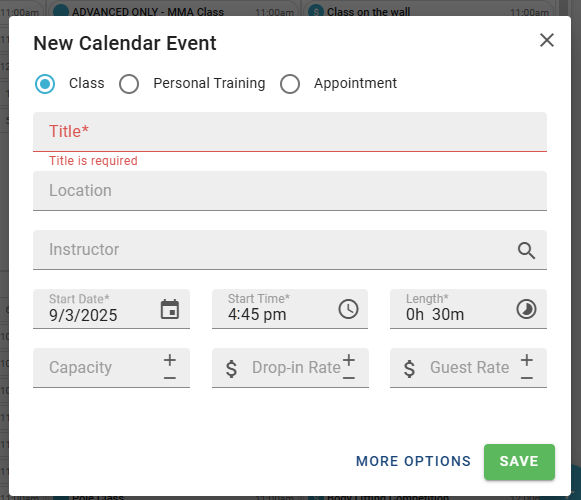The width and height of the screenshot is (581, 500).
Task: Increase Drop-in Rate with plus icon
Action: coord(349,360)
